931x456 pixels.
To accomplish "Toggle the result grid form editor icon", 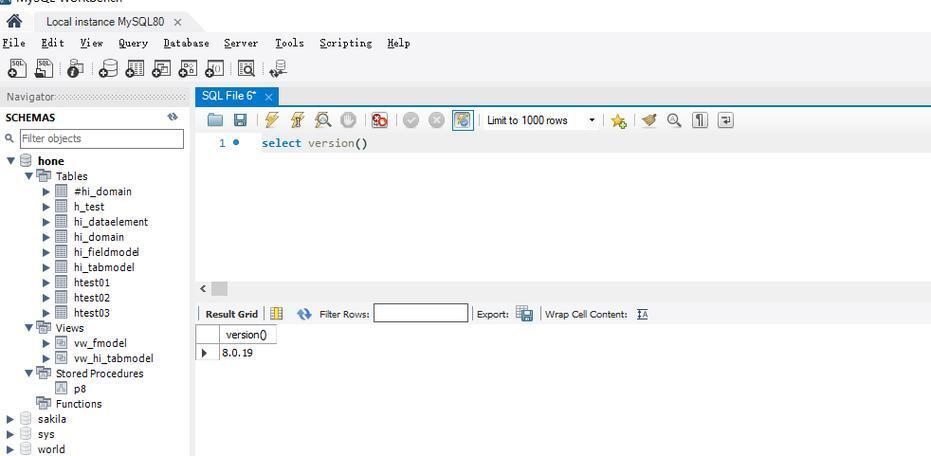I will click(277, 314).
